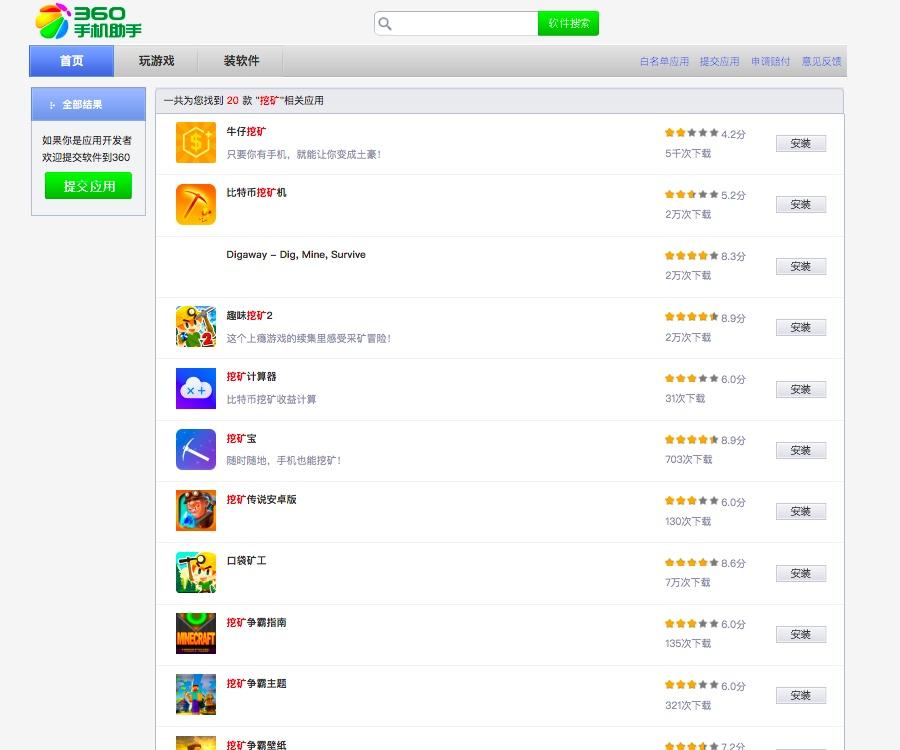The image size is (900, 750).
Task: Open the 挖矿争霸指南 Minecraft icon
Action: pyautogui.click(x=196, y=634)
